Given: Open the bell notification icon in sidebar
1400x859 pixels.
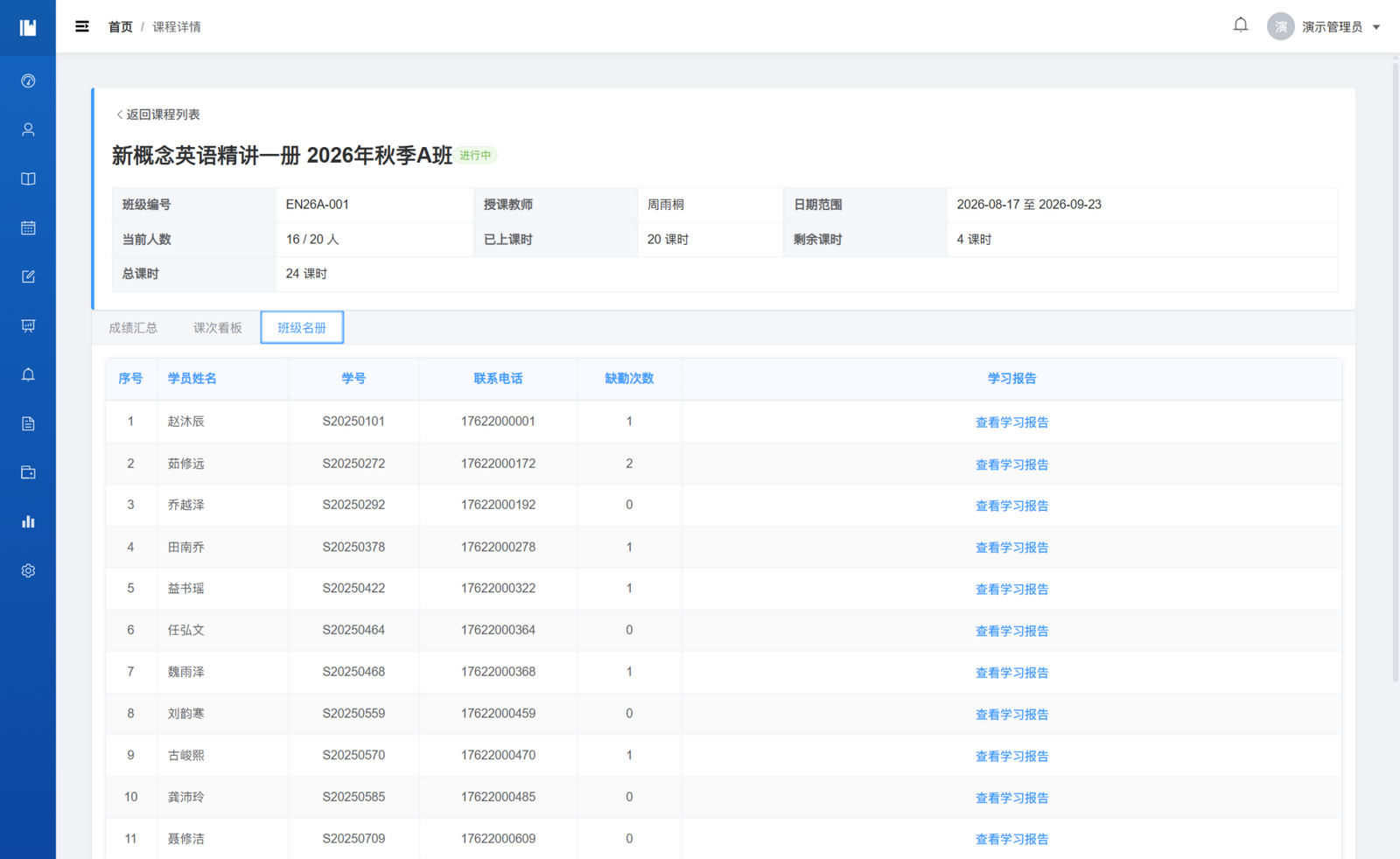Looking at the screenshot, I should [x=28, y=375].
